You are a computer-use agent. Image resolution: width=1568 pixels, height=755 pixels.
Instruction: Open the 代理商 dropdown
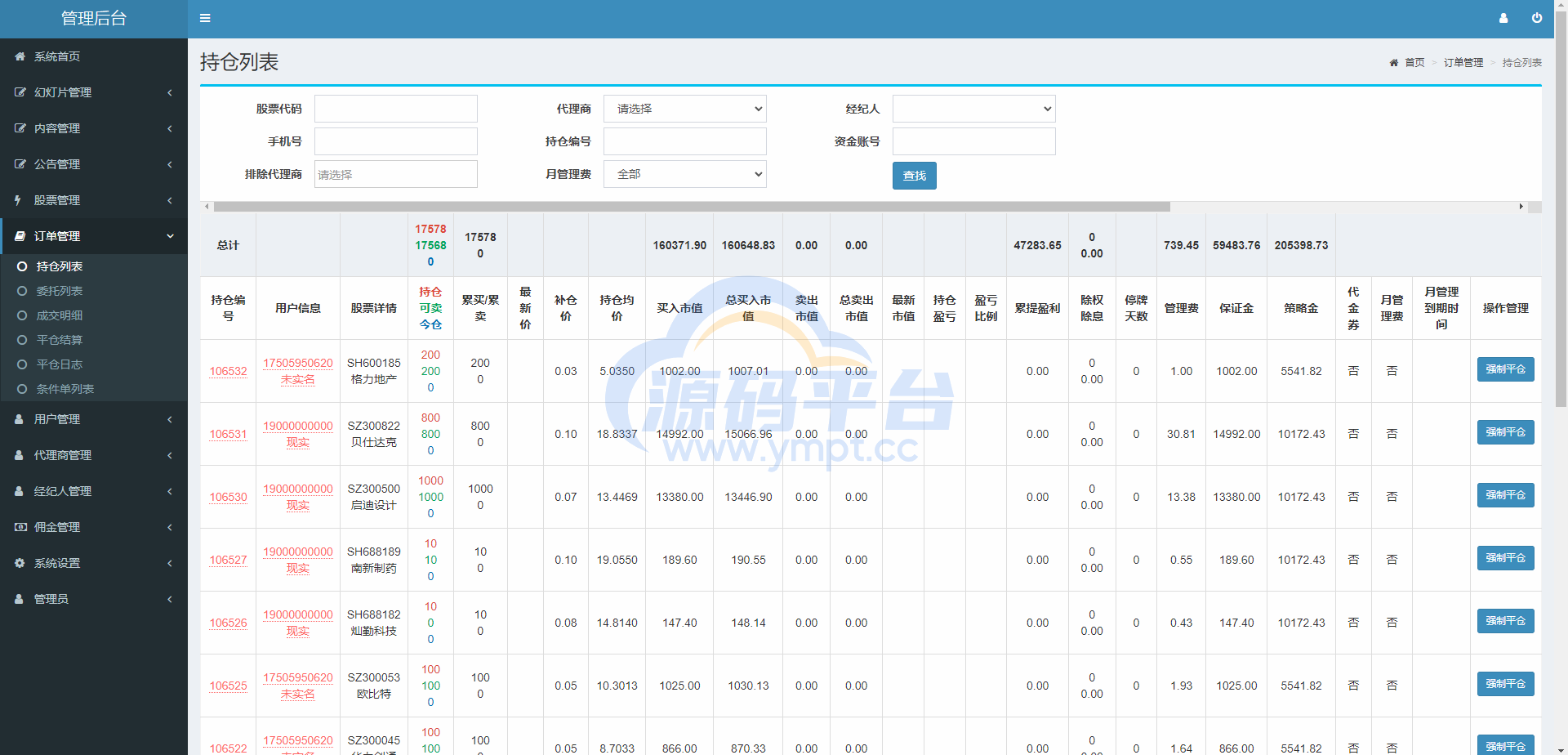(684, 109)
